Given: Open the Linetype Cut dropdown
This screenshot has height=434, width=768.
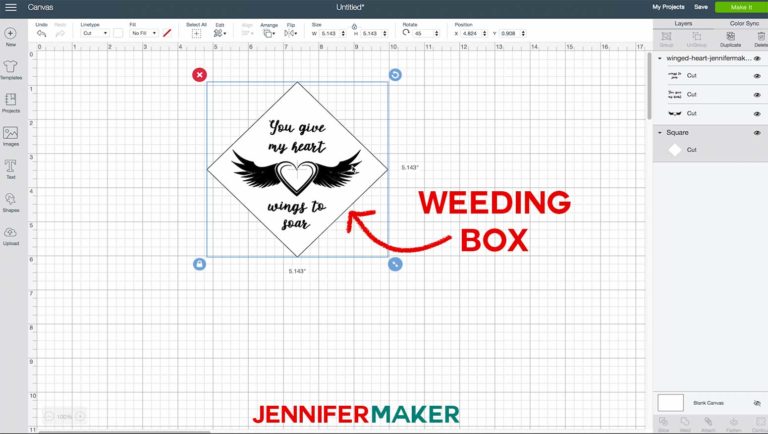Looking at the screenshot, I should point(95,33).
